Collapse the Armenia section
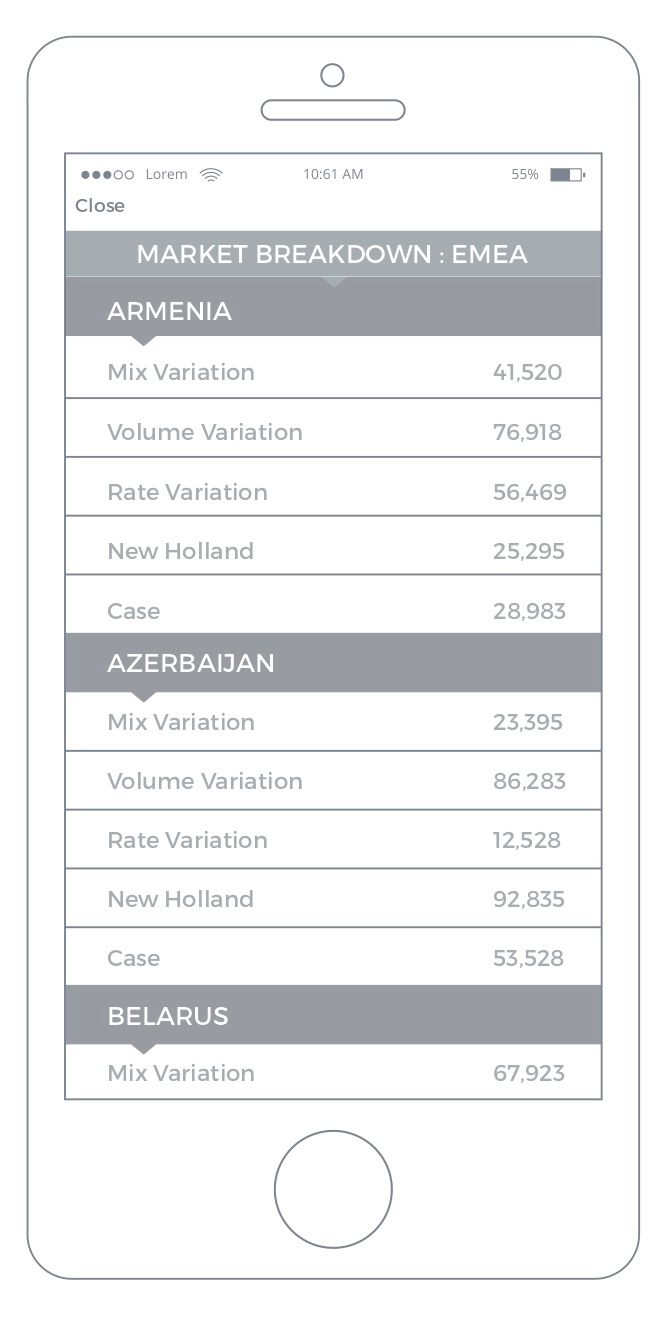The height and width of the screenshot is (1320, 666). (x=333, y=311)
